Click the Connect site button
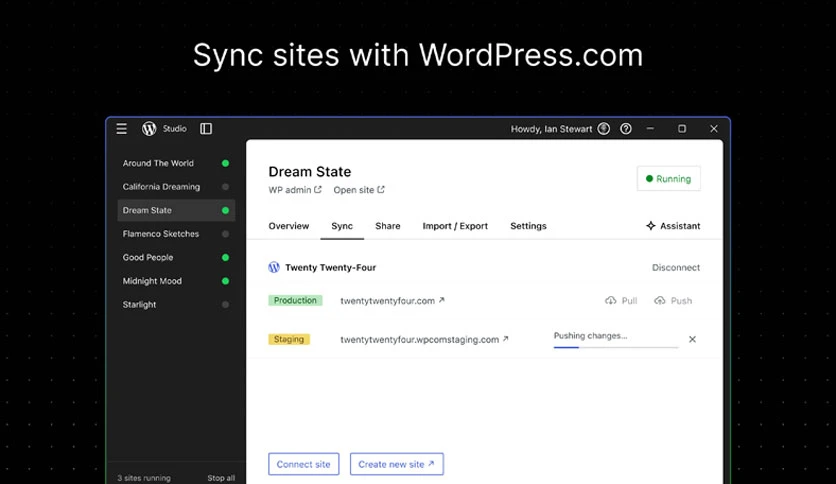The height and width of the screenshot is (484, 836). [303, 464]
